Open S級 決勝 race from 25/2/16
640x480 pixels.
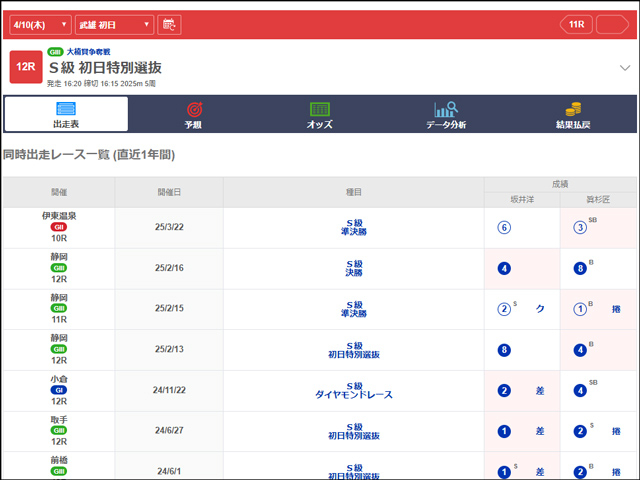pos(353,268)
